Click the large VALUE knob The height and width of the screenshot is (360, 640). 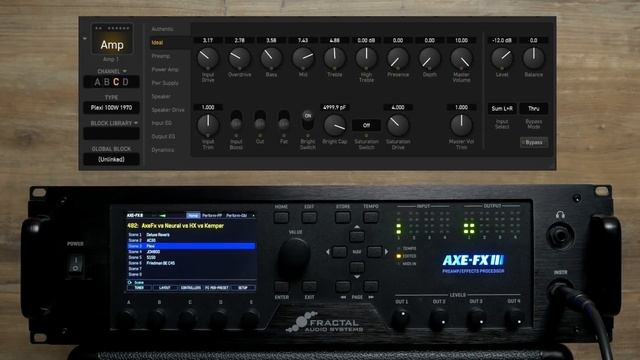tap(294, 256)
